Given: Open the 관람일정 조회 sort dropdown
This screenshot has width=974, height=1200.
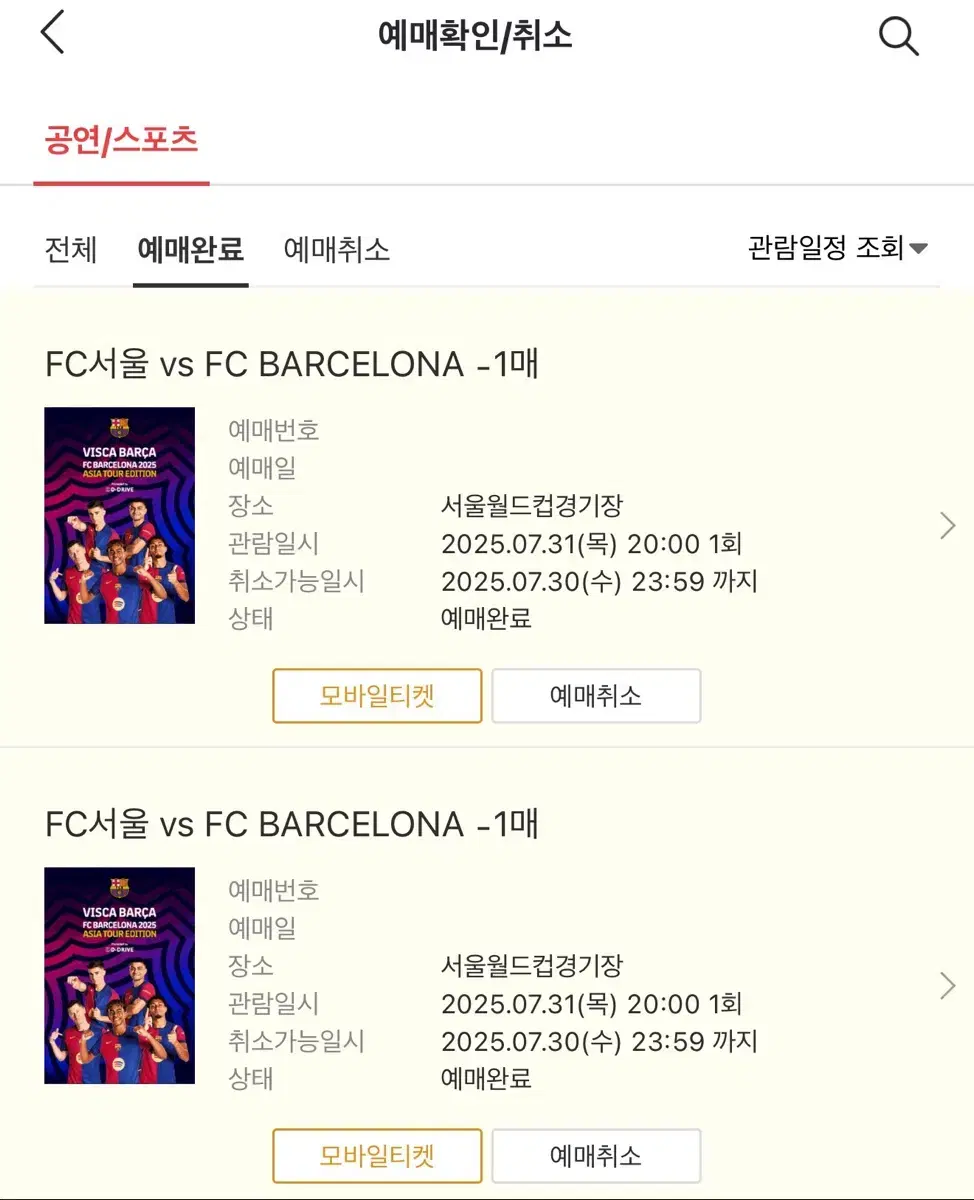Looking at the screenshot, I should click(x=837, y=247).
